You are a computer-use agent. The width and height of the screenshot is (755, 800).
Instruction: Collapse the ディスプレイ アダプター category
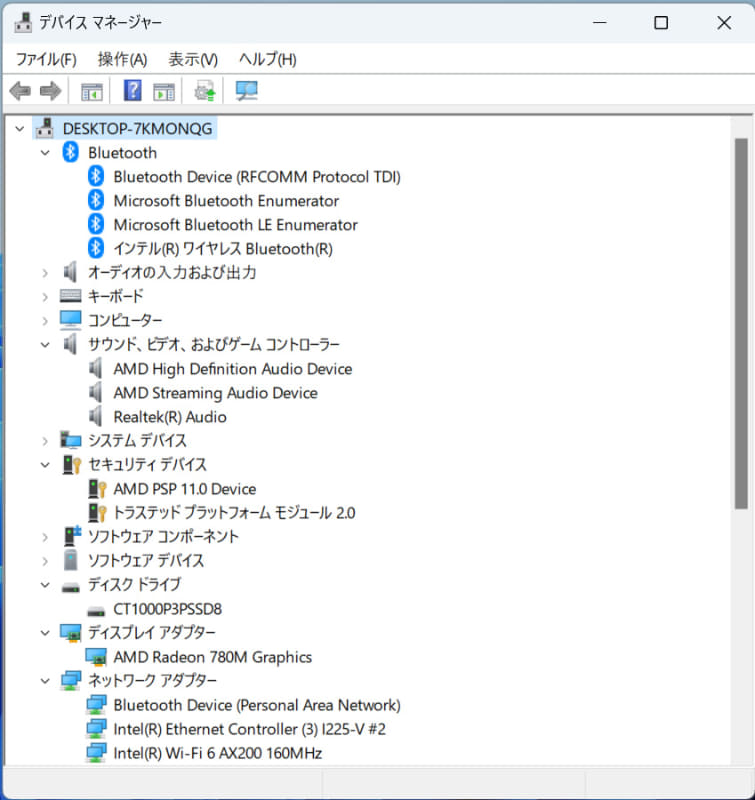pos(45,633)
